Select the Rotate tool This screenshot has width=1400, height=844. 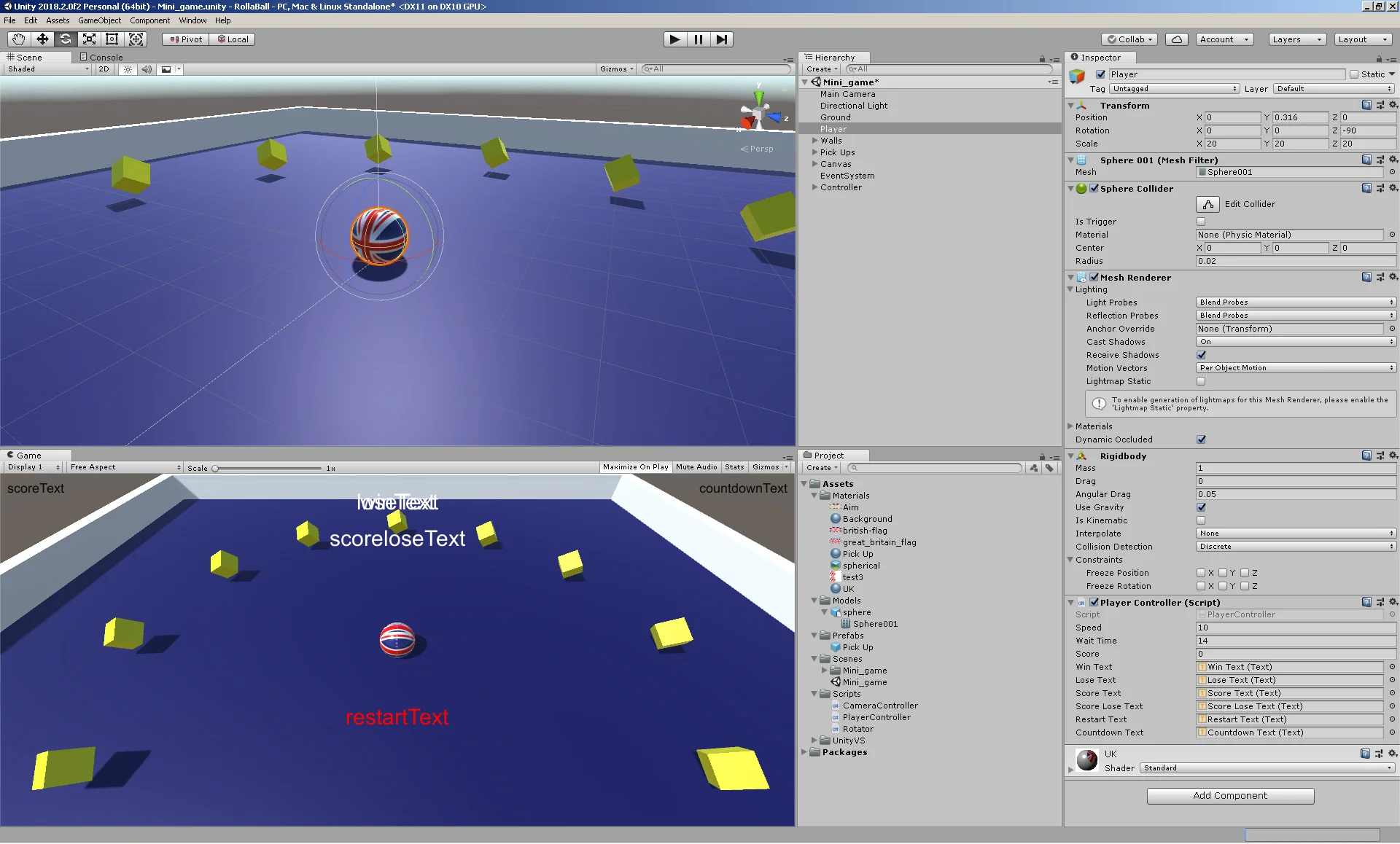pos(66,39)
